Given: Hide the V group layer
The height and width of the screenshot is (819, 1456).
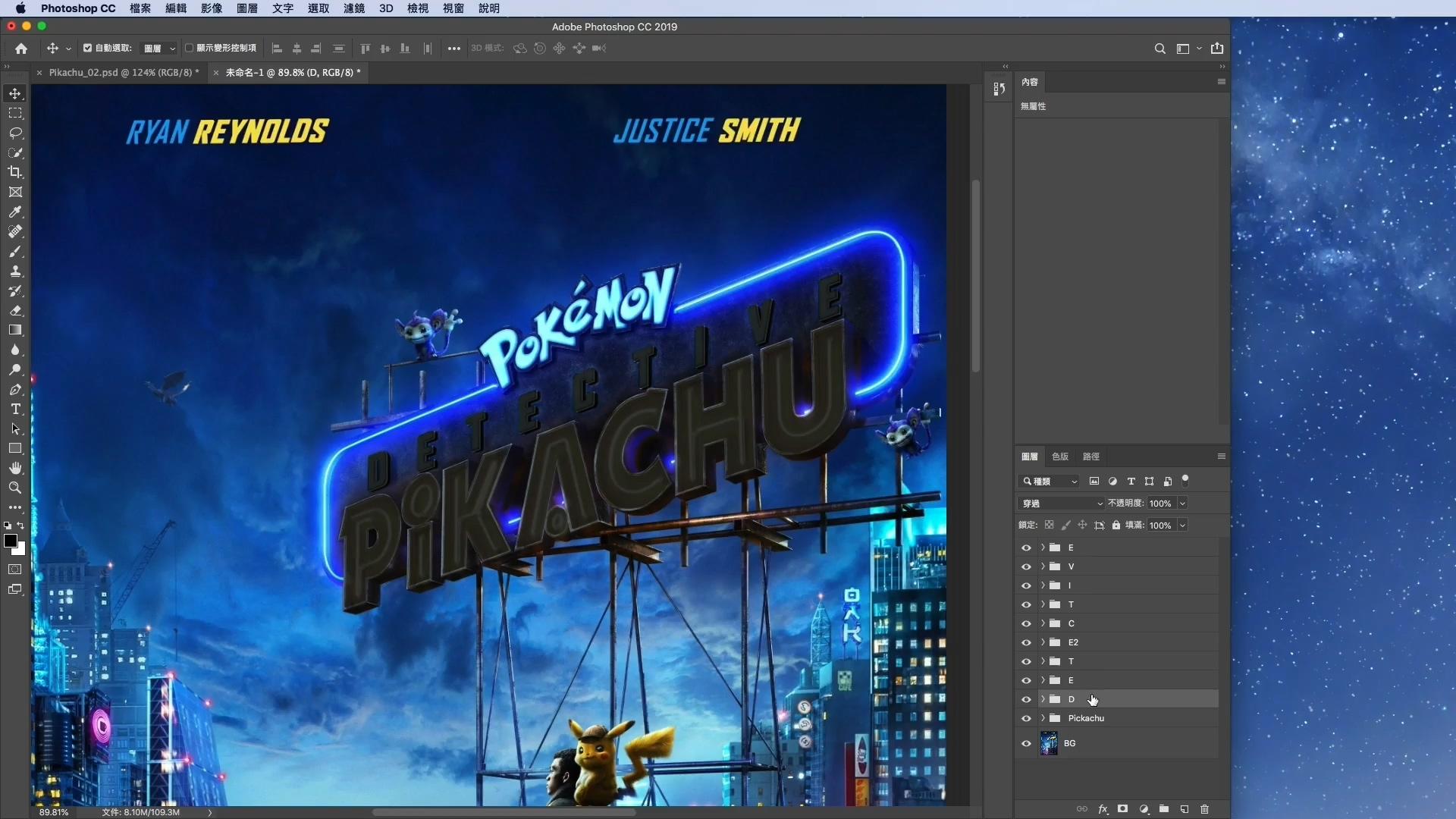Looking at the screenshot, I should pyautogui.click(x=1026, y=566).
